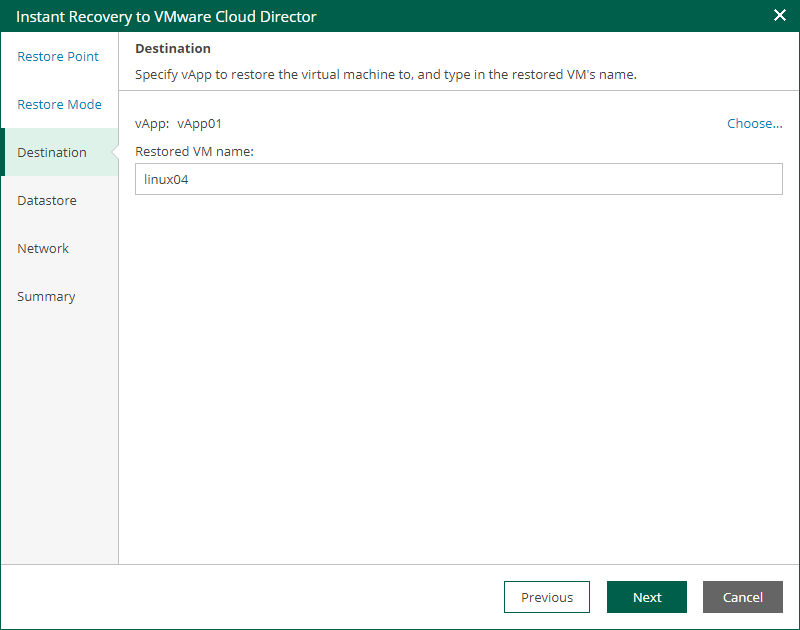
Task: Click the Previous button
Action: point(546,597)
